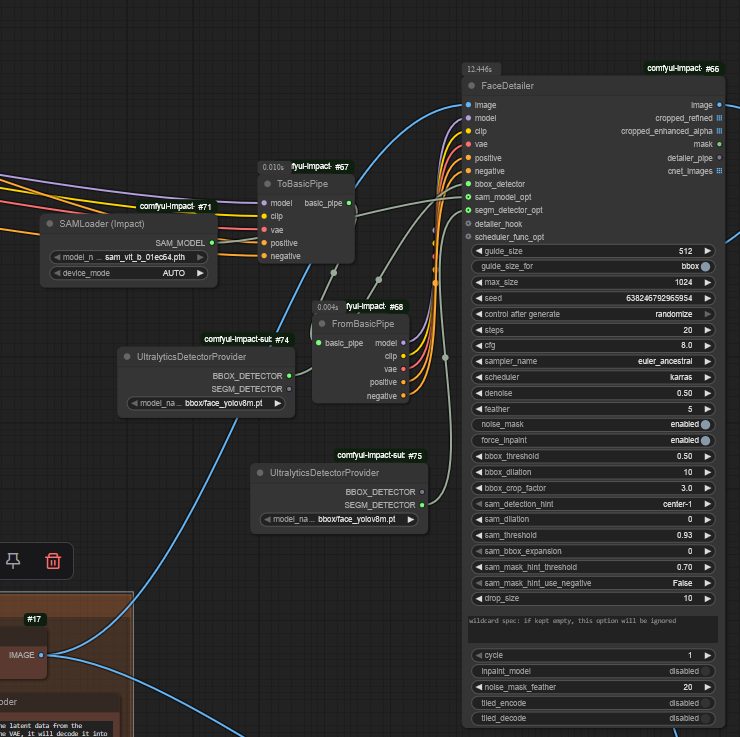Toggle the guide_size_for bbox switch

point(705,267)
